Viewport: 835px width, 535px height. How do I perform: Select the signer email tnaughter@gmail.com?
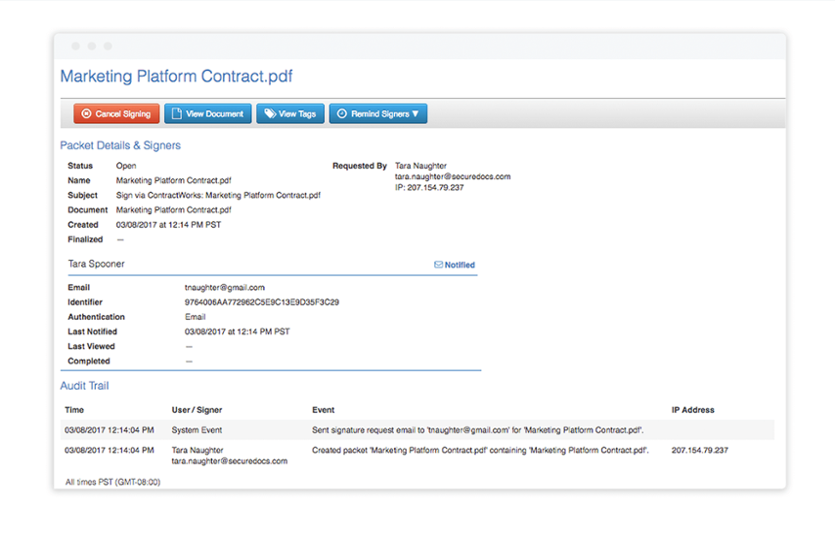224,287
